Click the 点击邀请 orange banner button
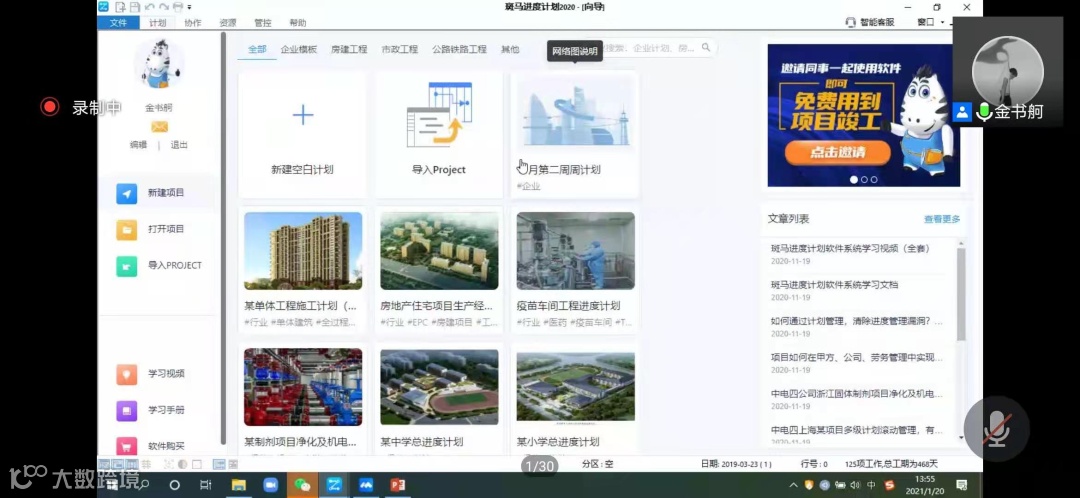Screen dimensions: 1080x498 click(x=837, y=153)
